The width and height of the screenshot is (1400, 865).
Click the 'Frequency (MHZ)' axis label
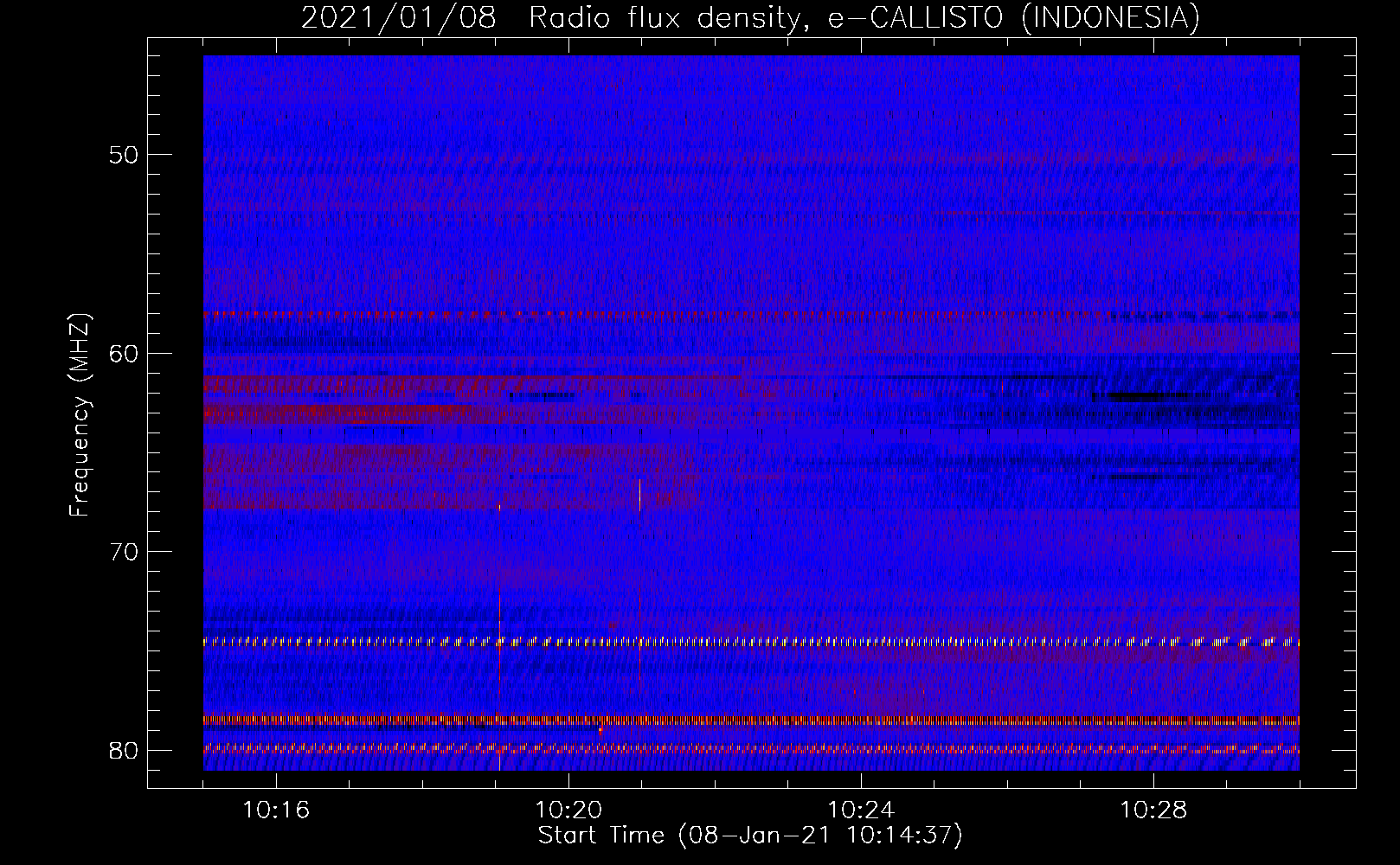click(x=80, y=414)
